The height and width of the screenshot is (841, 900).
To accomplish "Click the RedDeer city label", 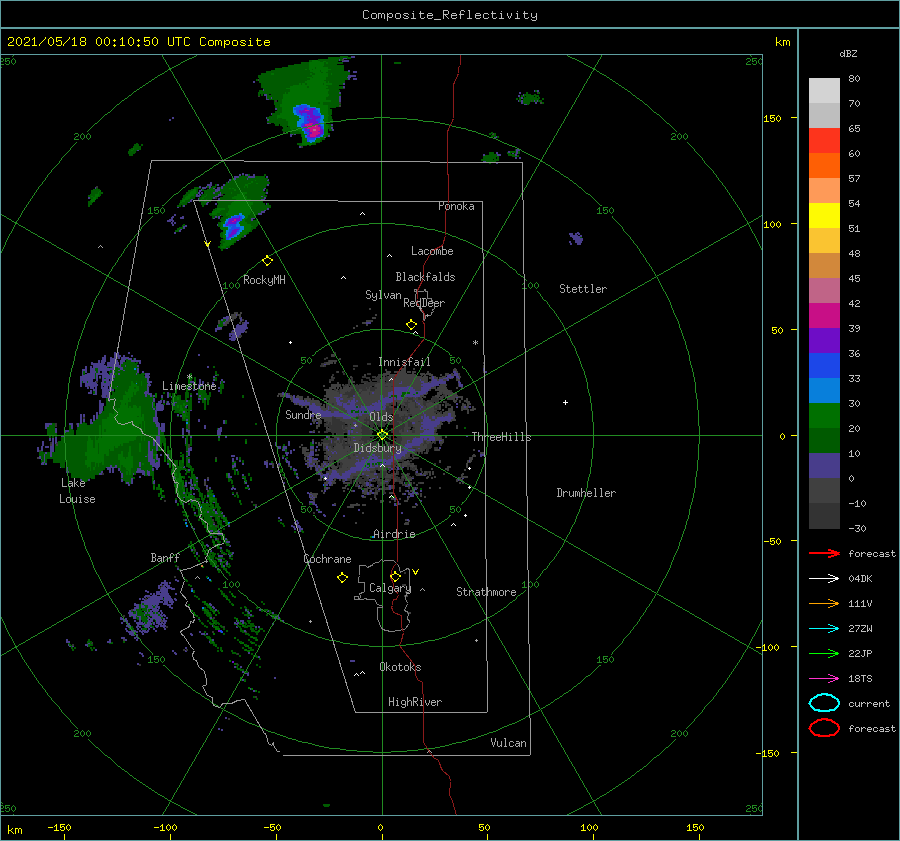I will (424, 303).
